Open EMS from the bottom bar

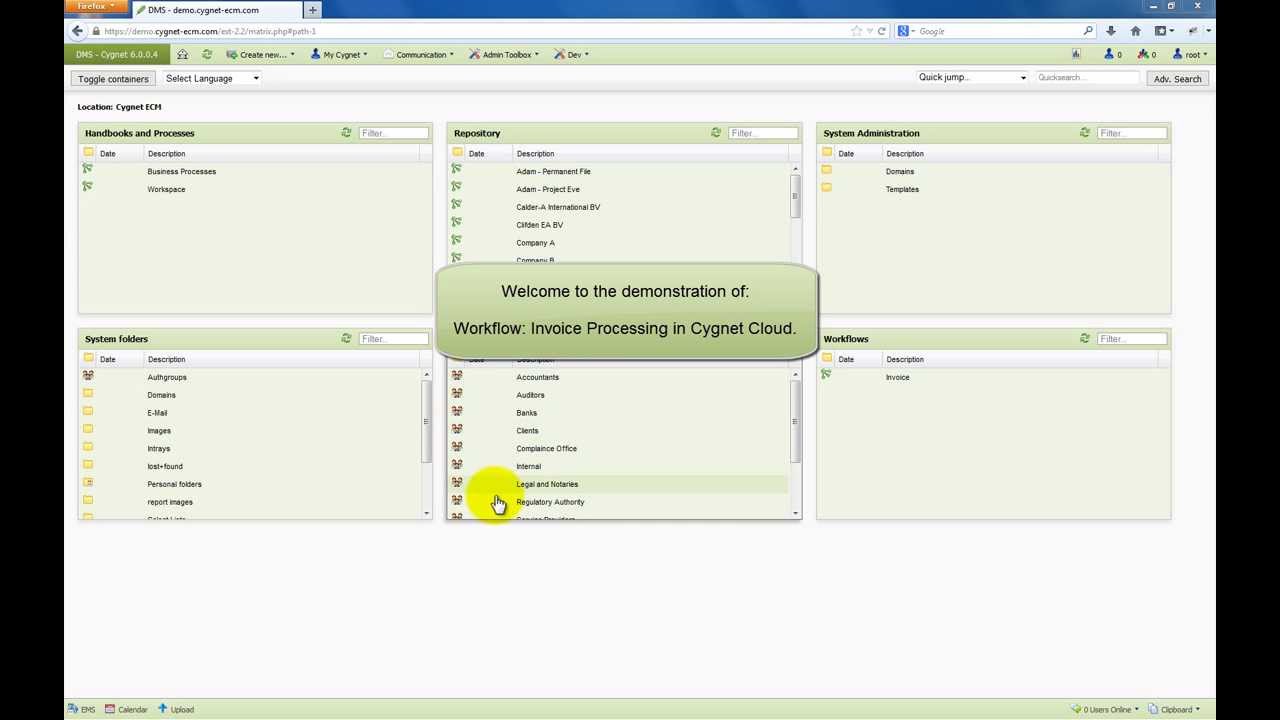tap(82, 709)
